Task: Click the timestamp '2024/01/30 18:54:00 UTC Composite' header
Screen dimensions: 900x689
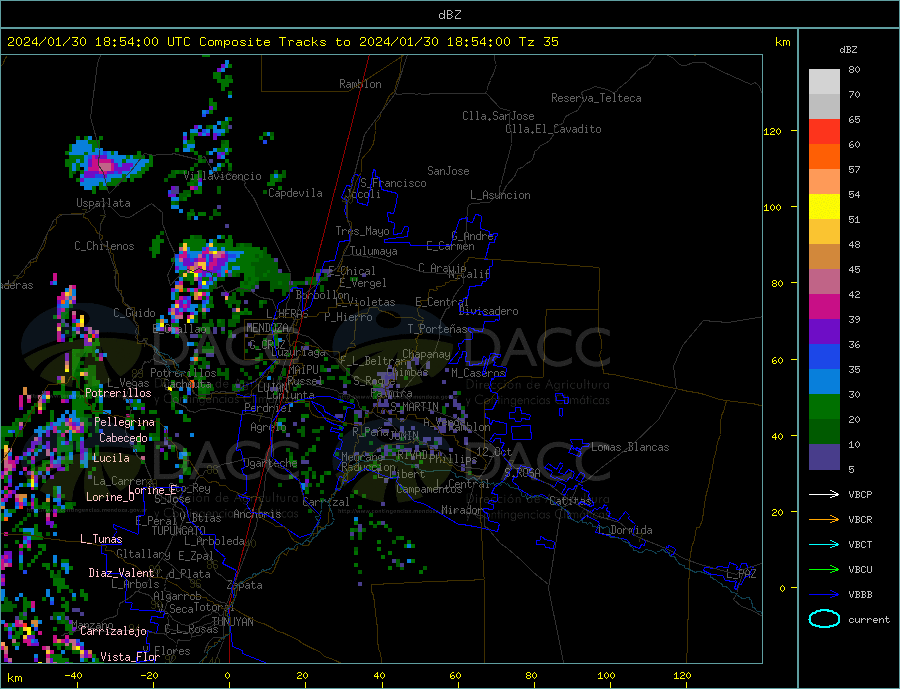Action: pos(138,42)
